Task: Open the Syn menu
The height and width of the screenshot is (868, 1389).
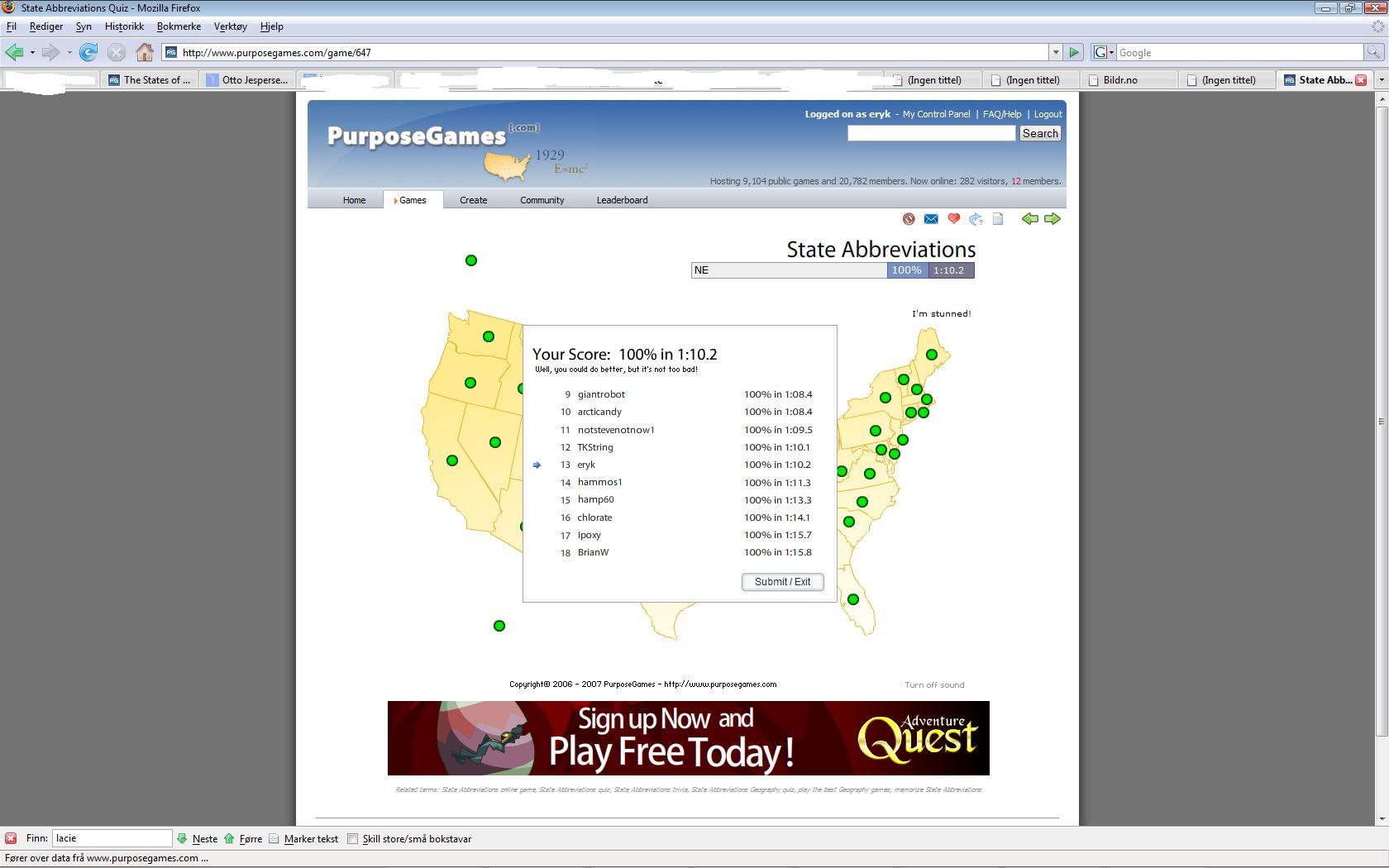Action: [84, 26]
